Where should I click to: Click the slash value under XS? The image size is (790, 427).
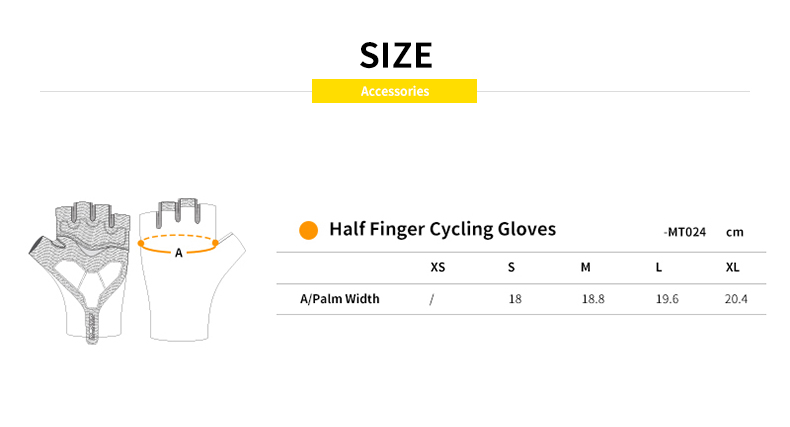[x=431, y=299]
